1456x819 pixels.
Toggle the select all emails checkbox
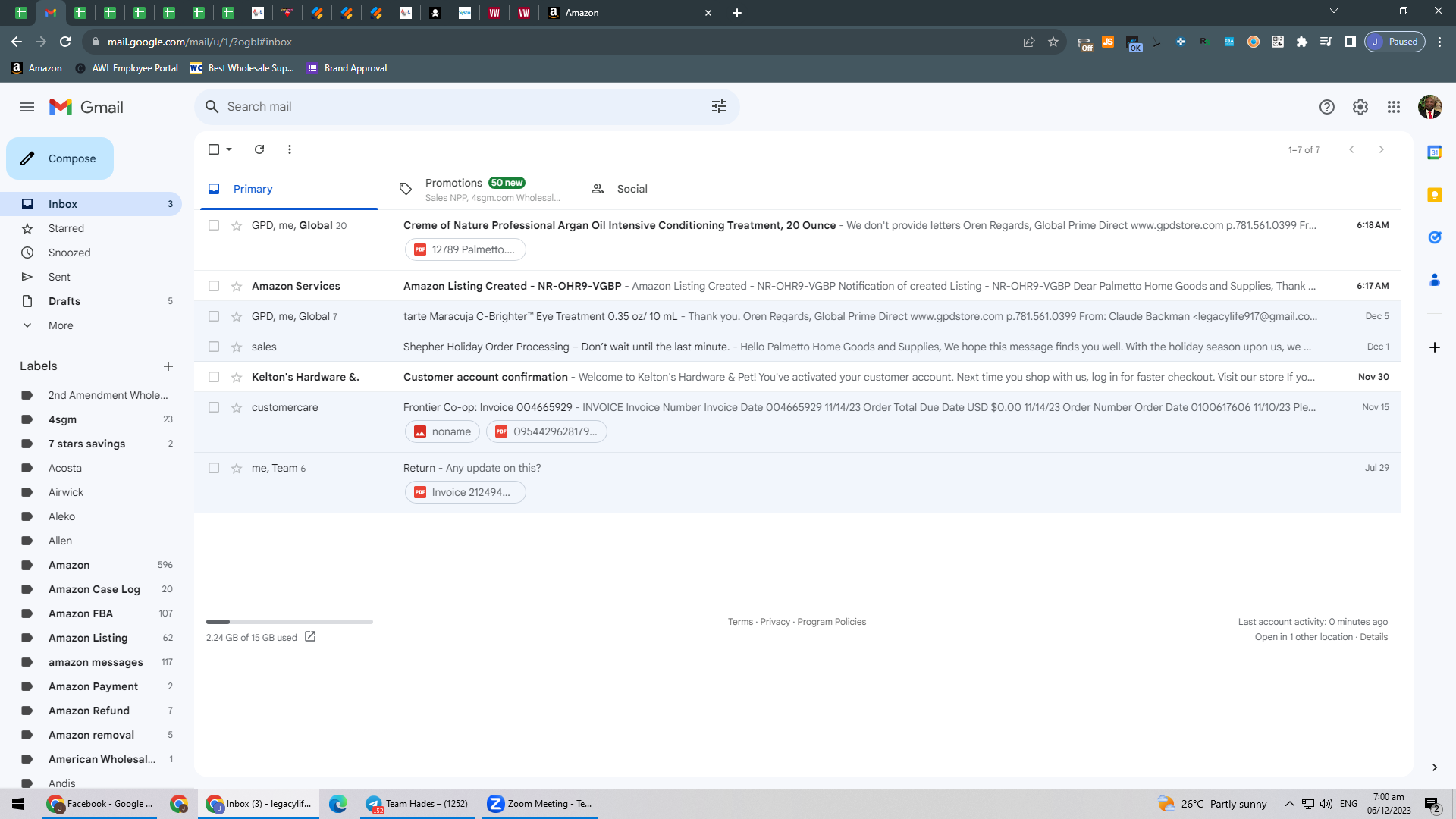(x=214, y=149)
